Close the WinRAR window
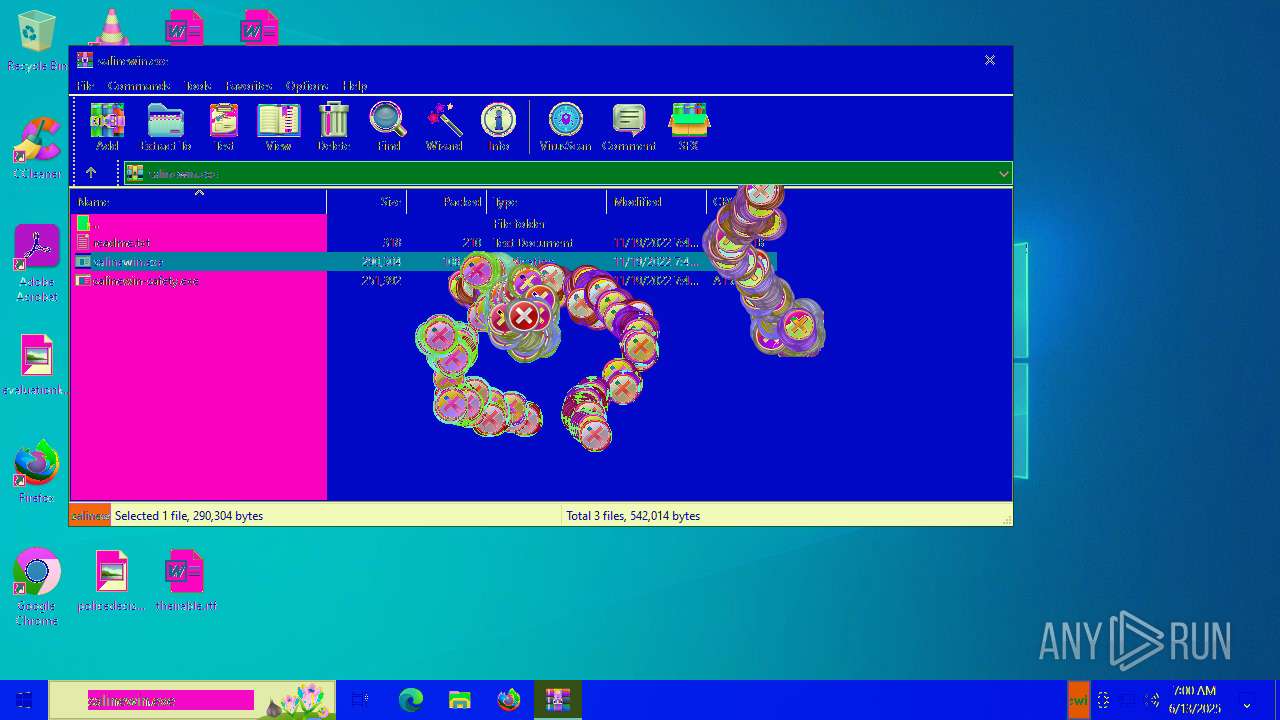Image resolution: width=1280 pixels, height=720 pixels. coord(990,60)
